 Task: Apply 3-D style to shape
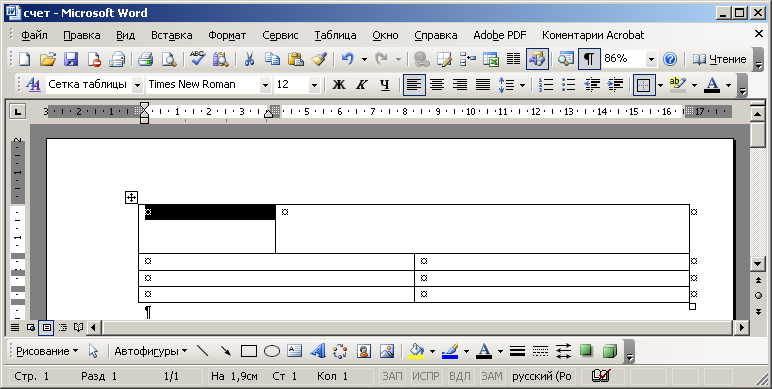tap(610, 351)
